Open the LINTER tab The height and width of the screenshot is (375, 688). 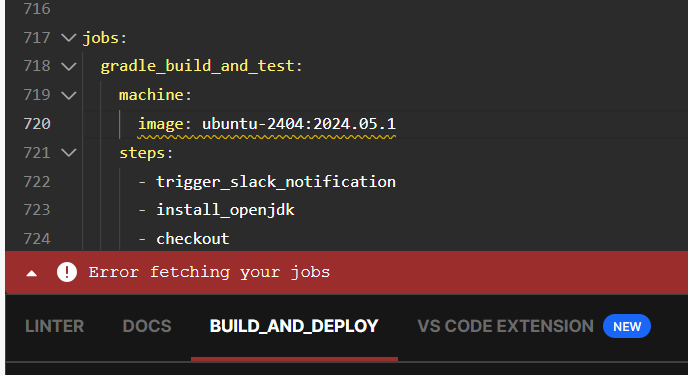54,326
